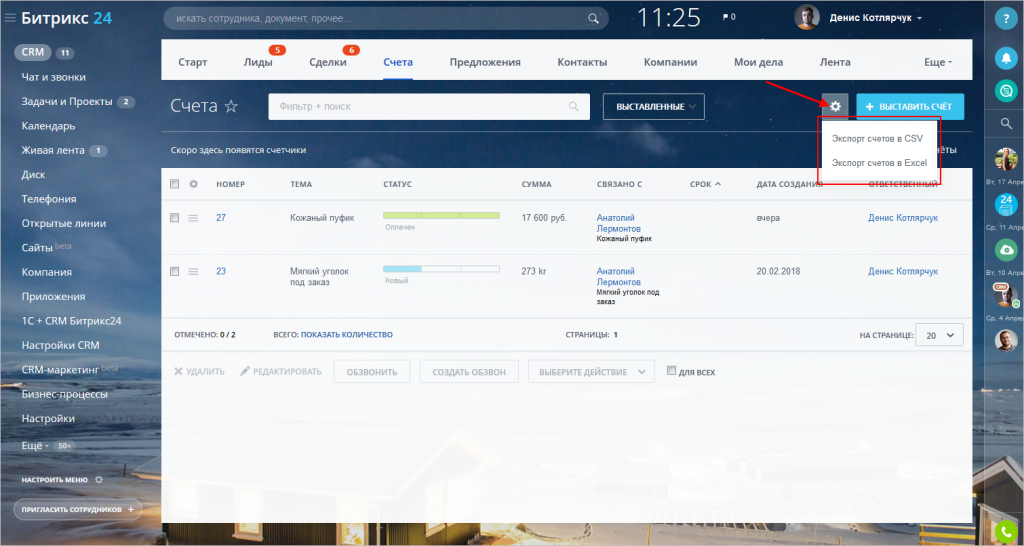
Task: Open the Мои дела tab
Action: (x=758, y=62)
